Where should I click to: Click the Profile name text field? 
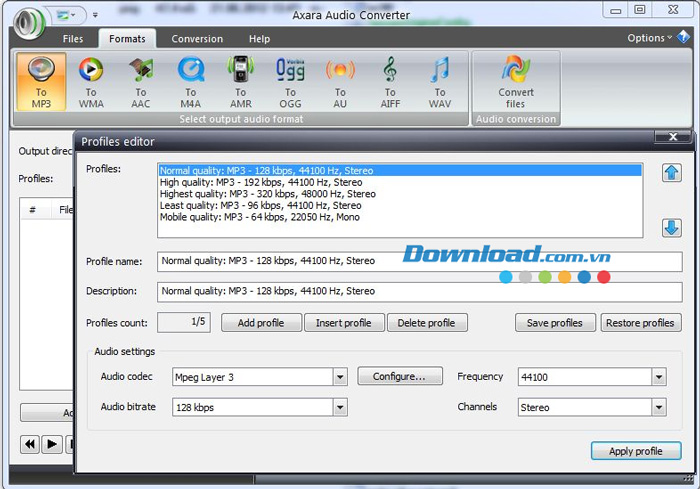point(420,261)
